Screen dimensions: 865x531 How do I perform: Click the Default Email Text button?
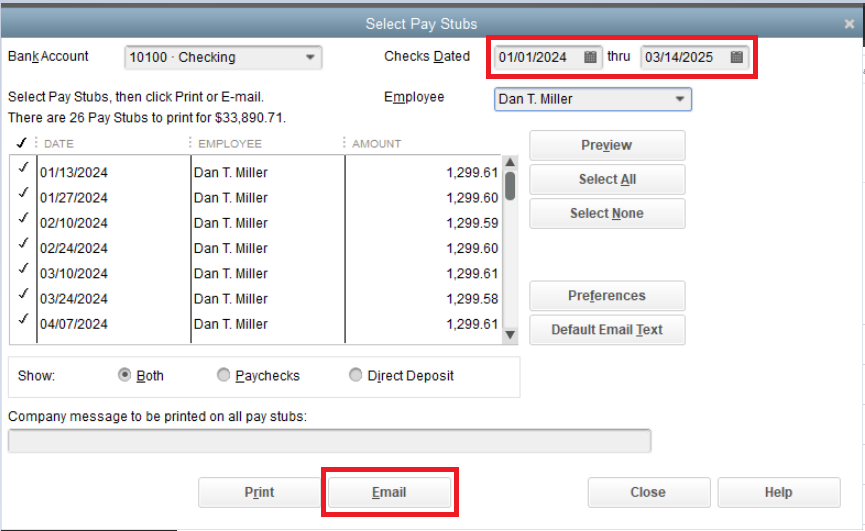pos(607,330)
